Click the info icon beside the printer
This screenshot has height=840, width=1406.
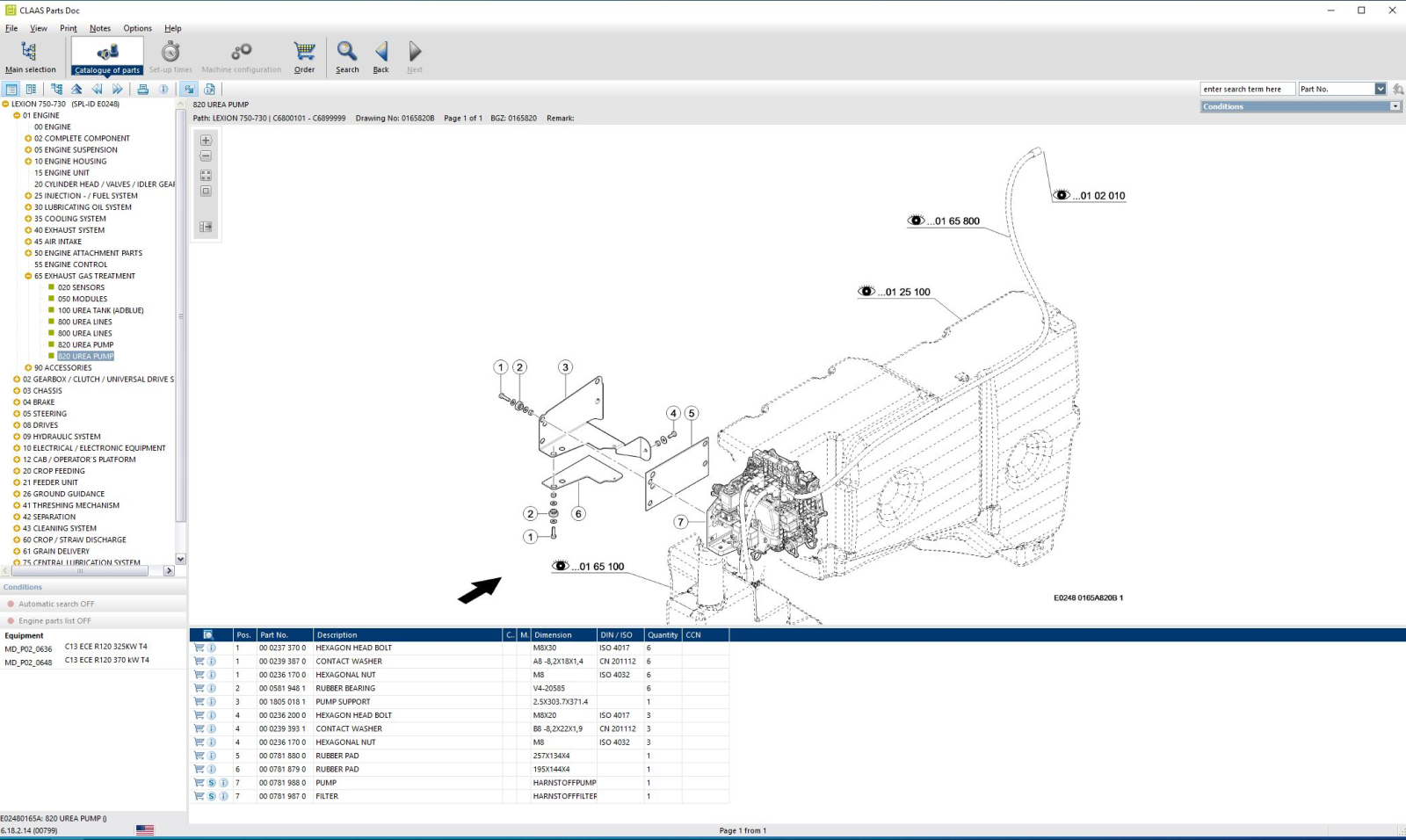tap(163, 89)
